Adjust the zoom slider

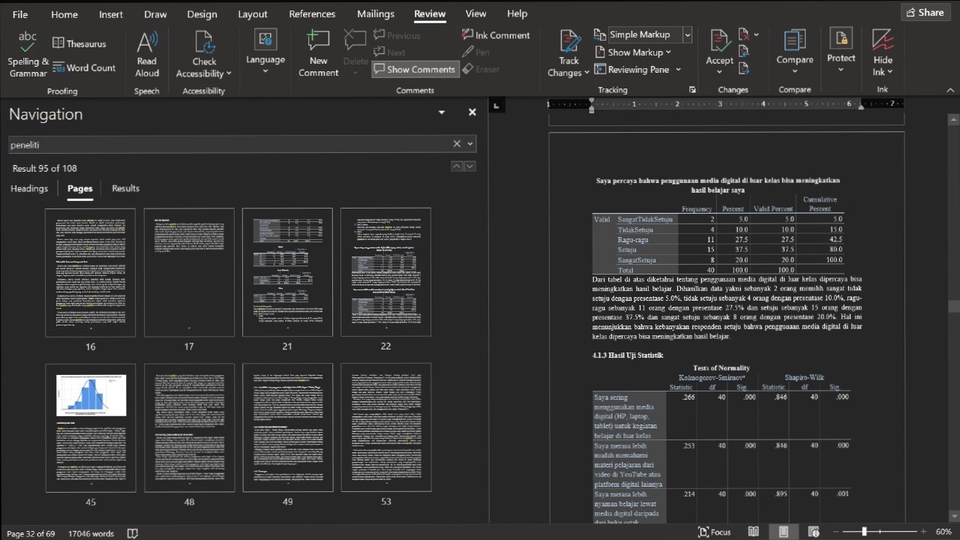pyautogui.click(x=864, y=531)
